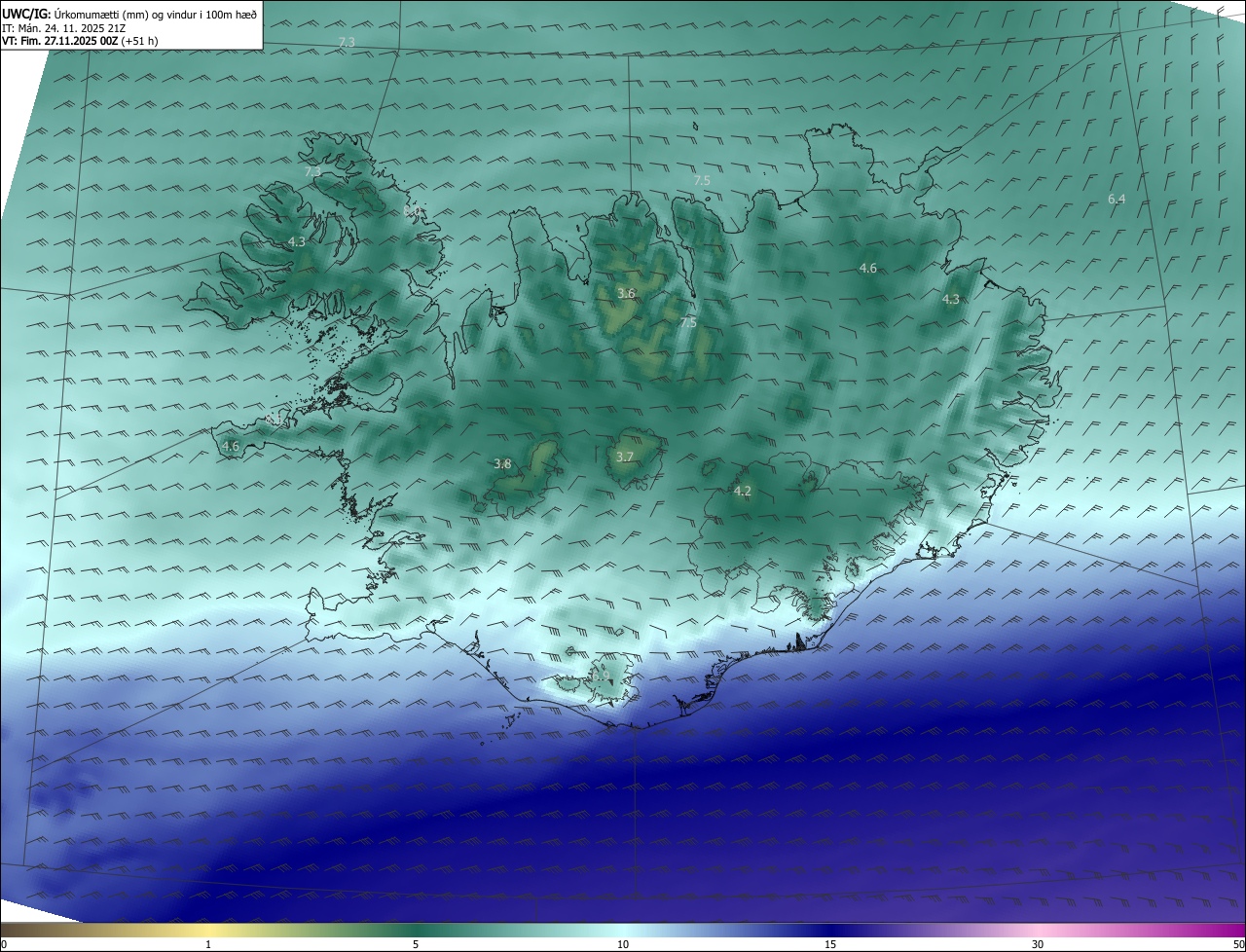Click the 6.4 value label on the map
This screenshot has width=1246, height=952.
pyautogui.click(x=1117, y=199)
